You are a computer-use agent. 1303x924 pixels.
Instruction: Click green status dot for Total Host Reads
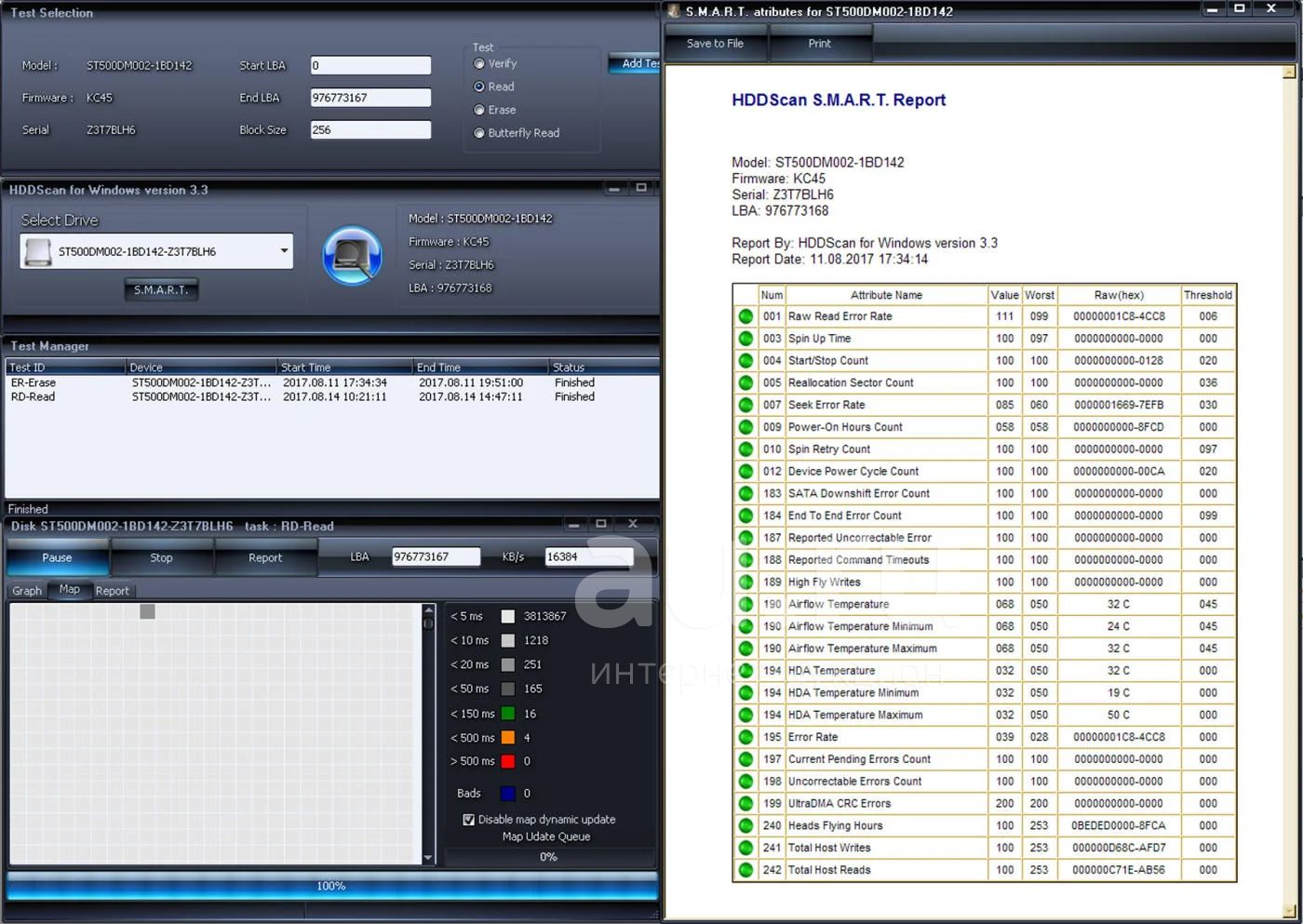coord(746,870)
